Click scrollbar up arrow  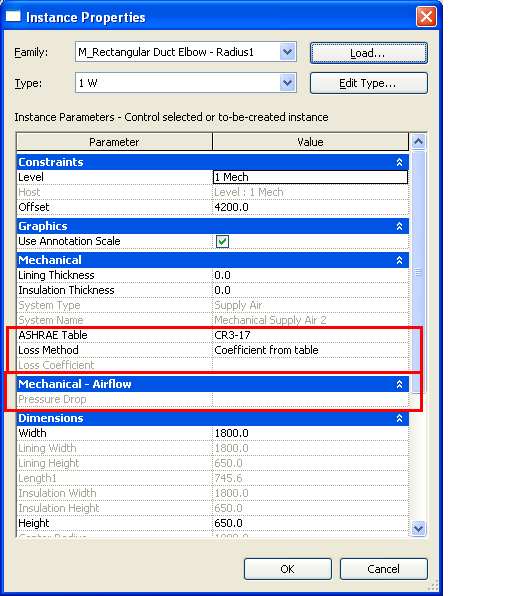pyautogui.click(x=418, y=142)
